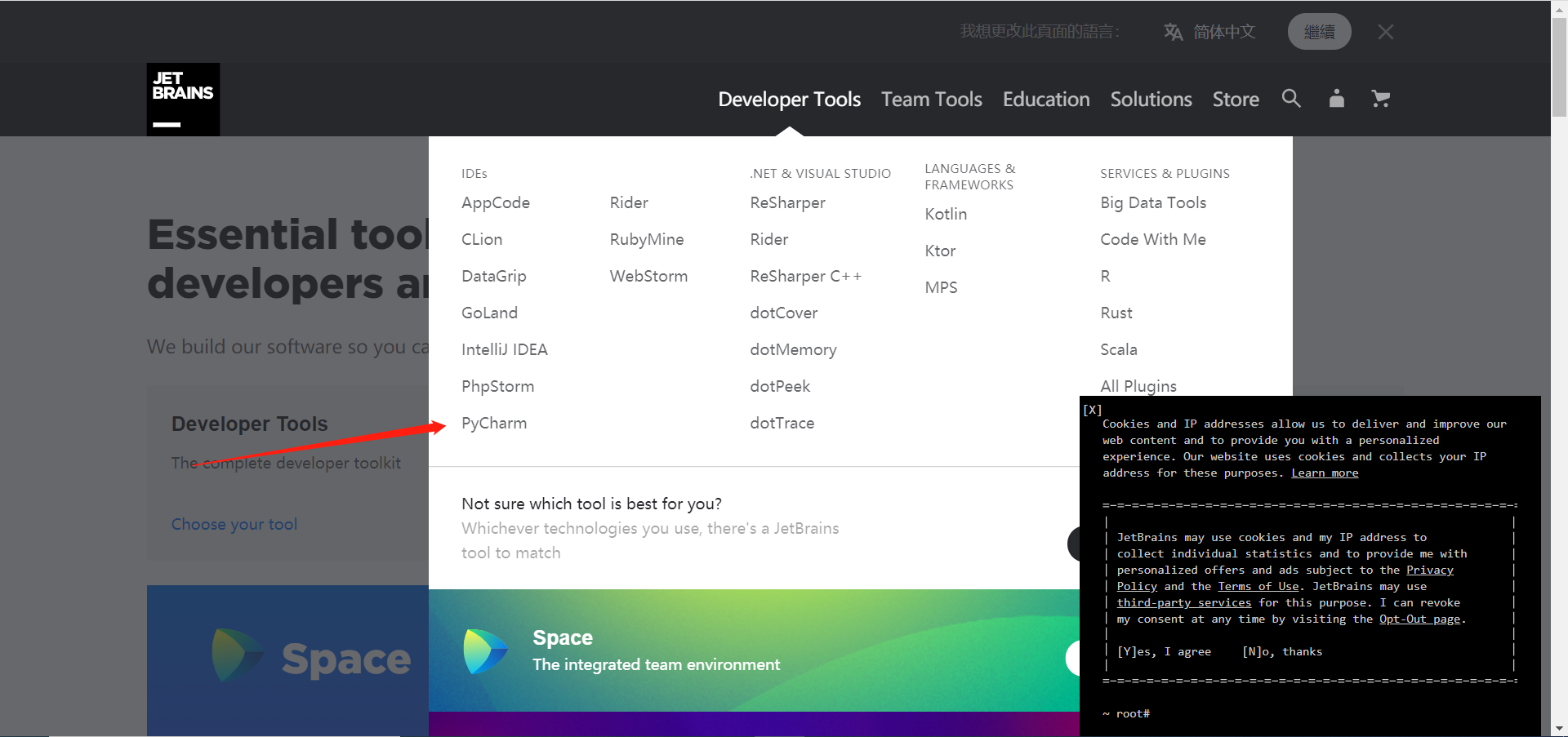Click Learn more in cookie notice
This screenshot has height=737, width=1568.
(x=1325, y=473)
